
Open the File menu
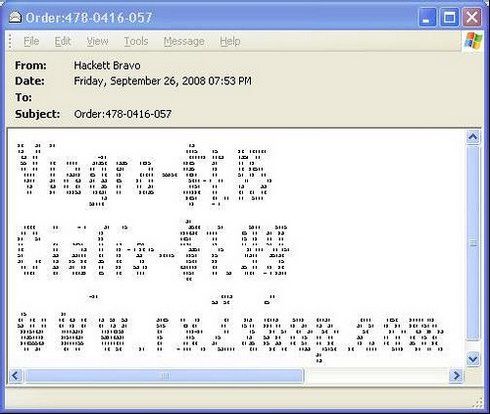31,41
